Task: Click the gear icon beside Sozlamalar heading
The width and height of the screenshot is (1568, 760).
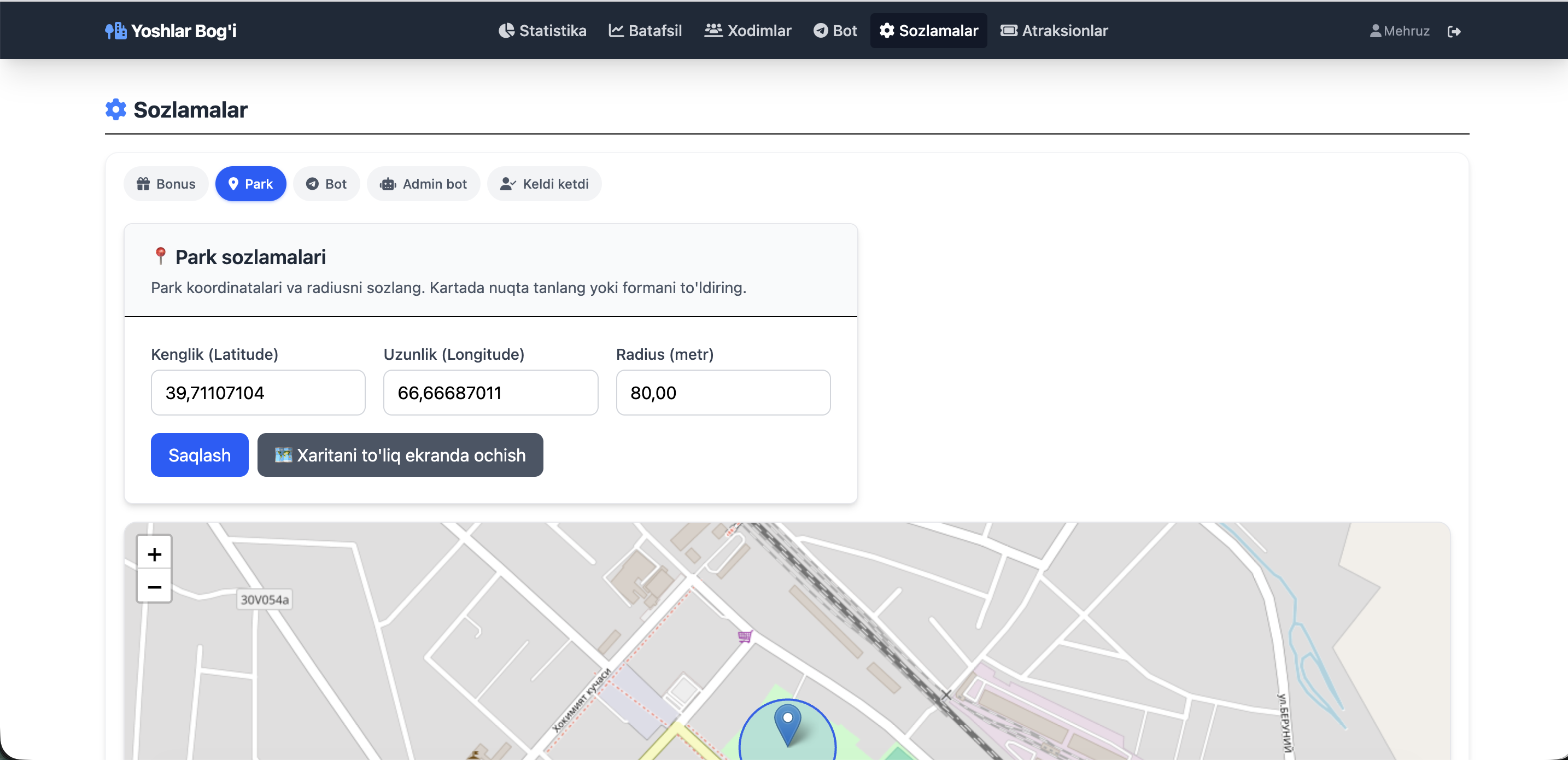Action: pyautogui.click(x=116, y=109)
